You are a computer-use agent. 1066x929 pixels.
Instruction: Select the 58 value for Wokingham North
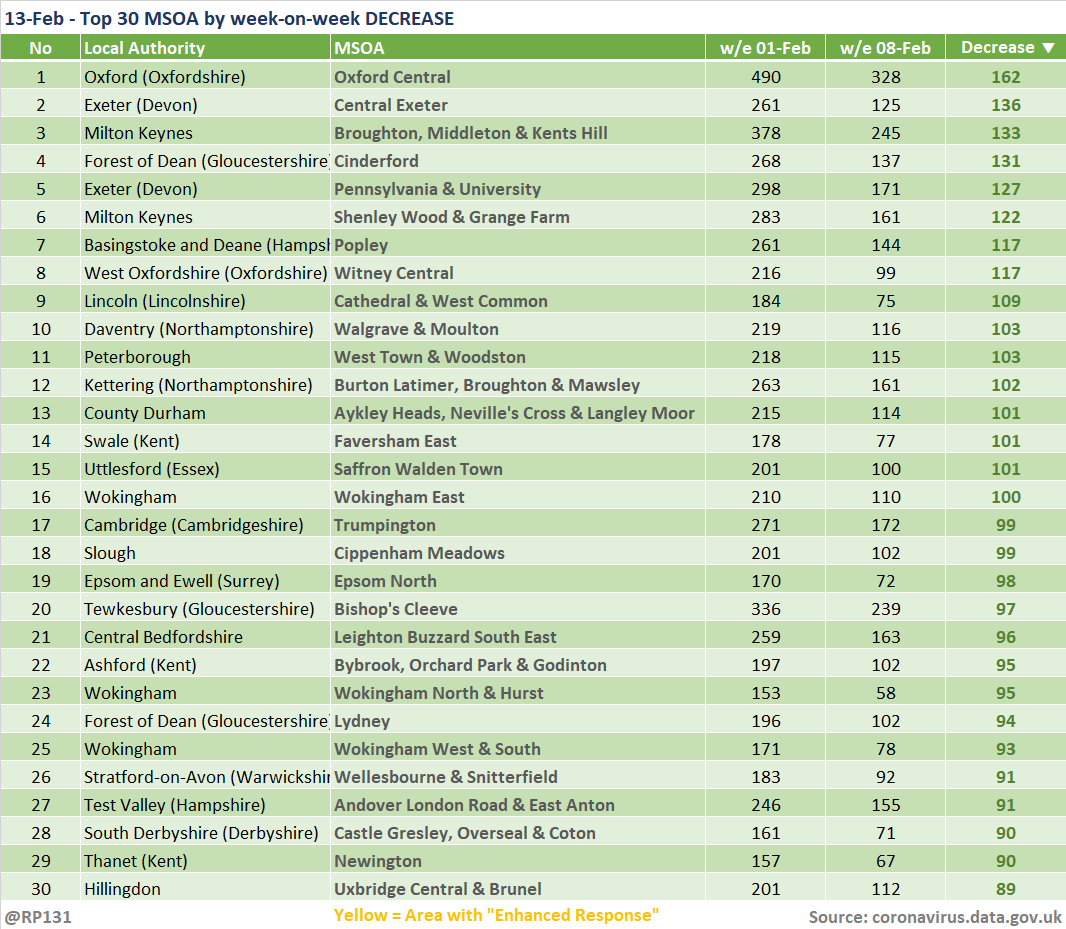(x=885, y=692)
